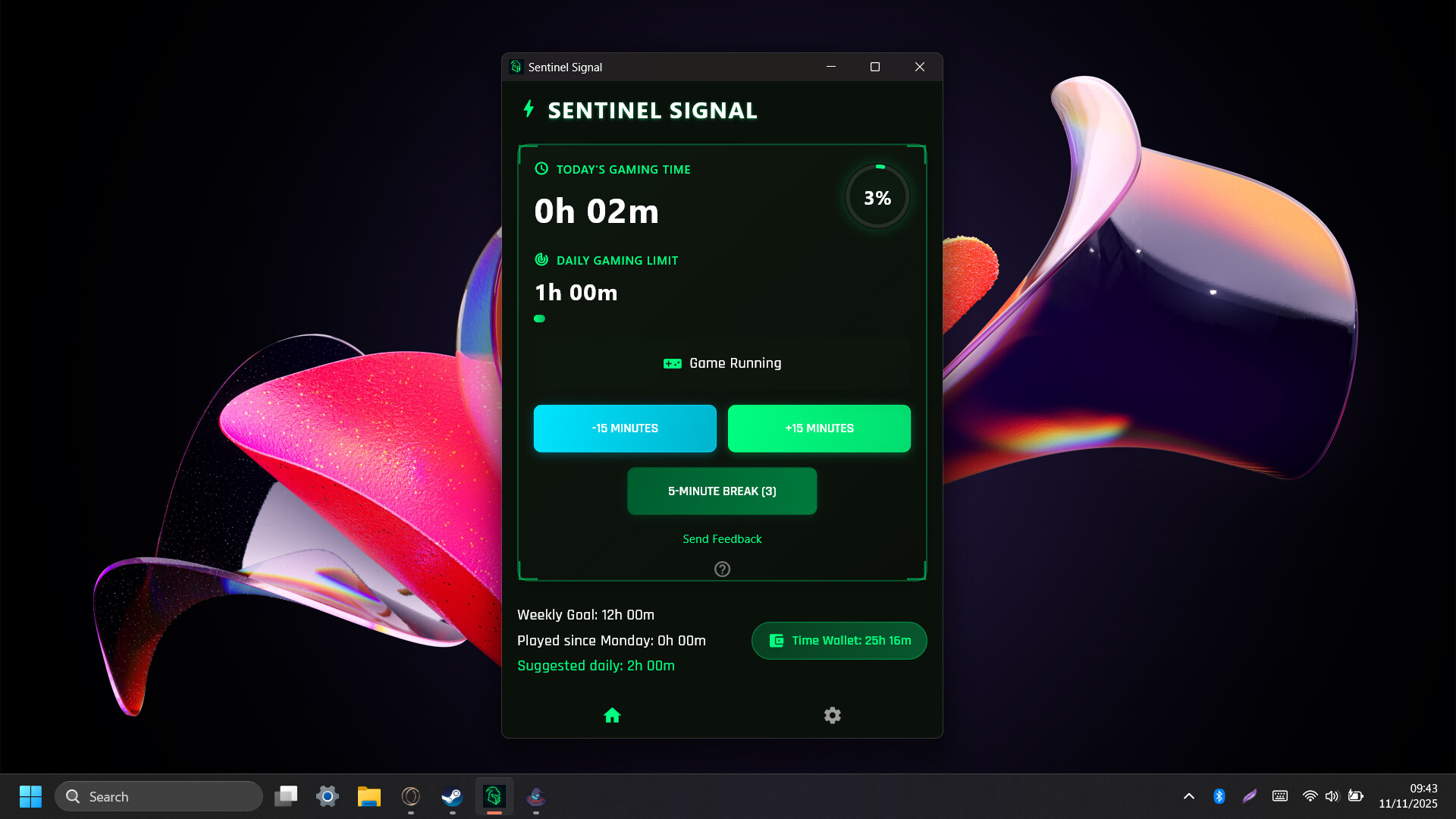Screen dimensions: 1456x819
Task: Click the taskbar Search field
Action: coord(158,796)
